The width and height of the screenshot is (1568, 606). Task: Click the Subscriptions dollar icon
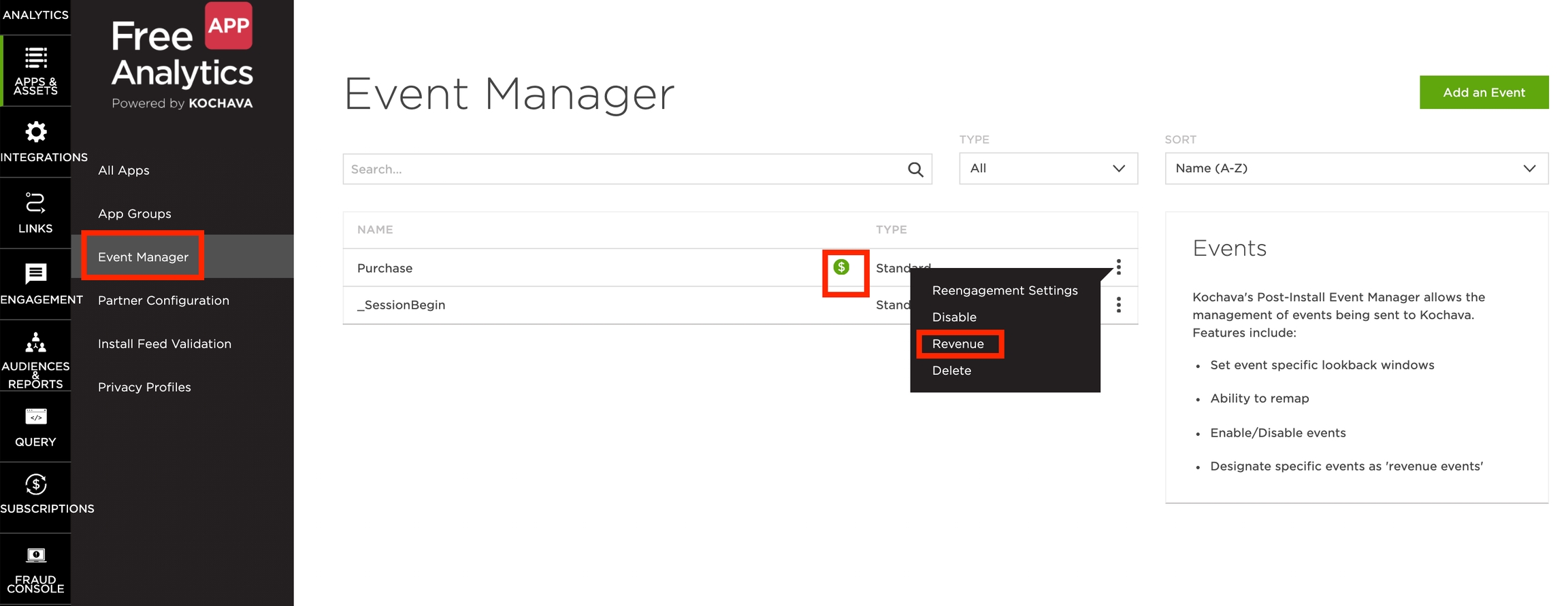[x=35, y=484]
